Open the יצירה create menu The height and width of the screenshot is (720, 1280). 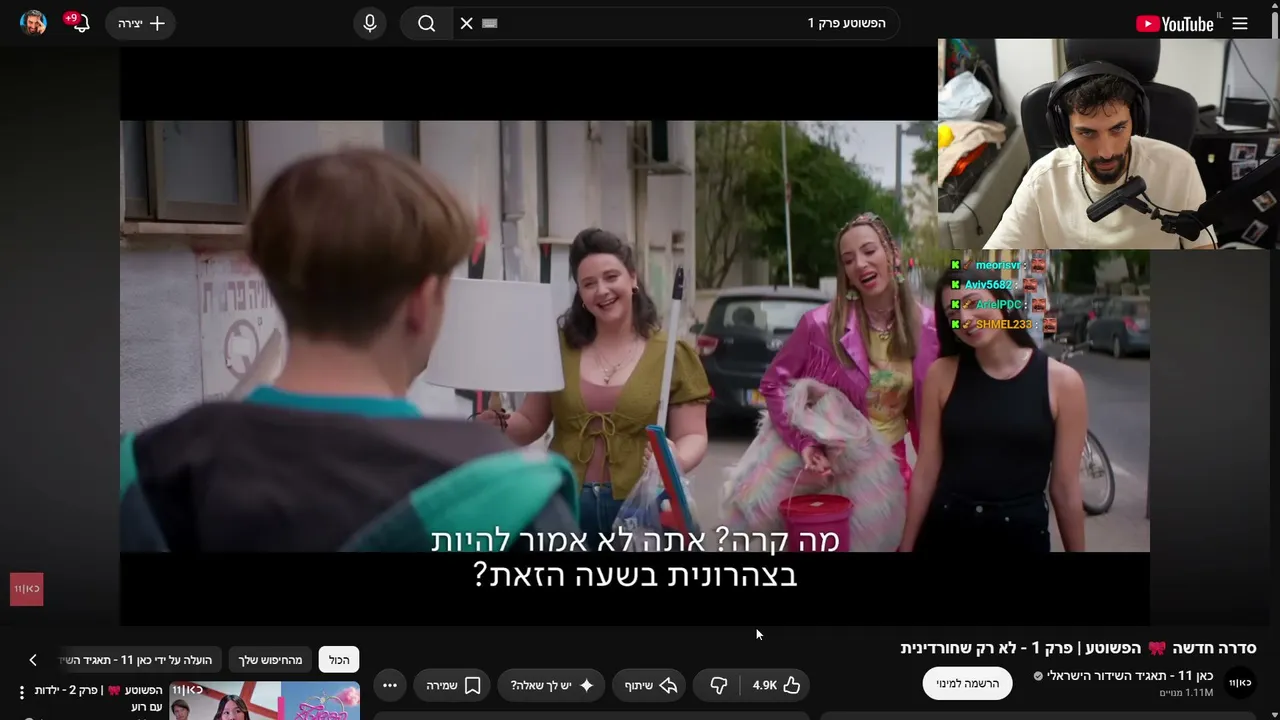point(140,23)
